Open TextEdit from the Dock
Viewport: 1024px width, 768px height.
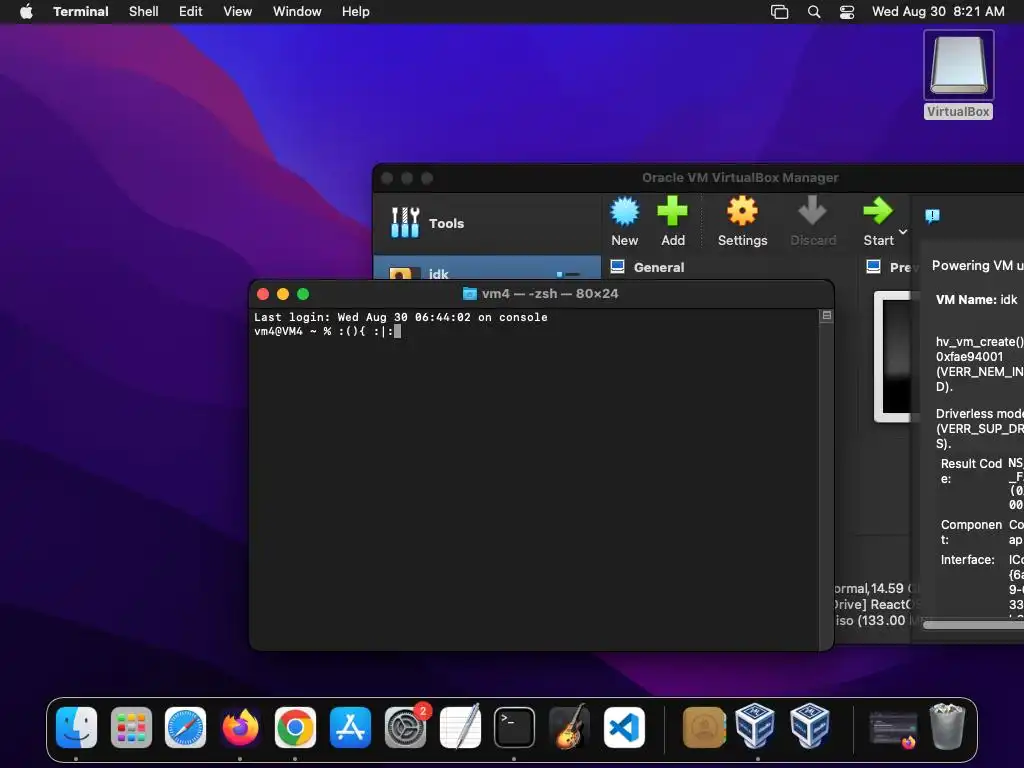click(x=460, y=728)
